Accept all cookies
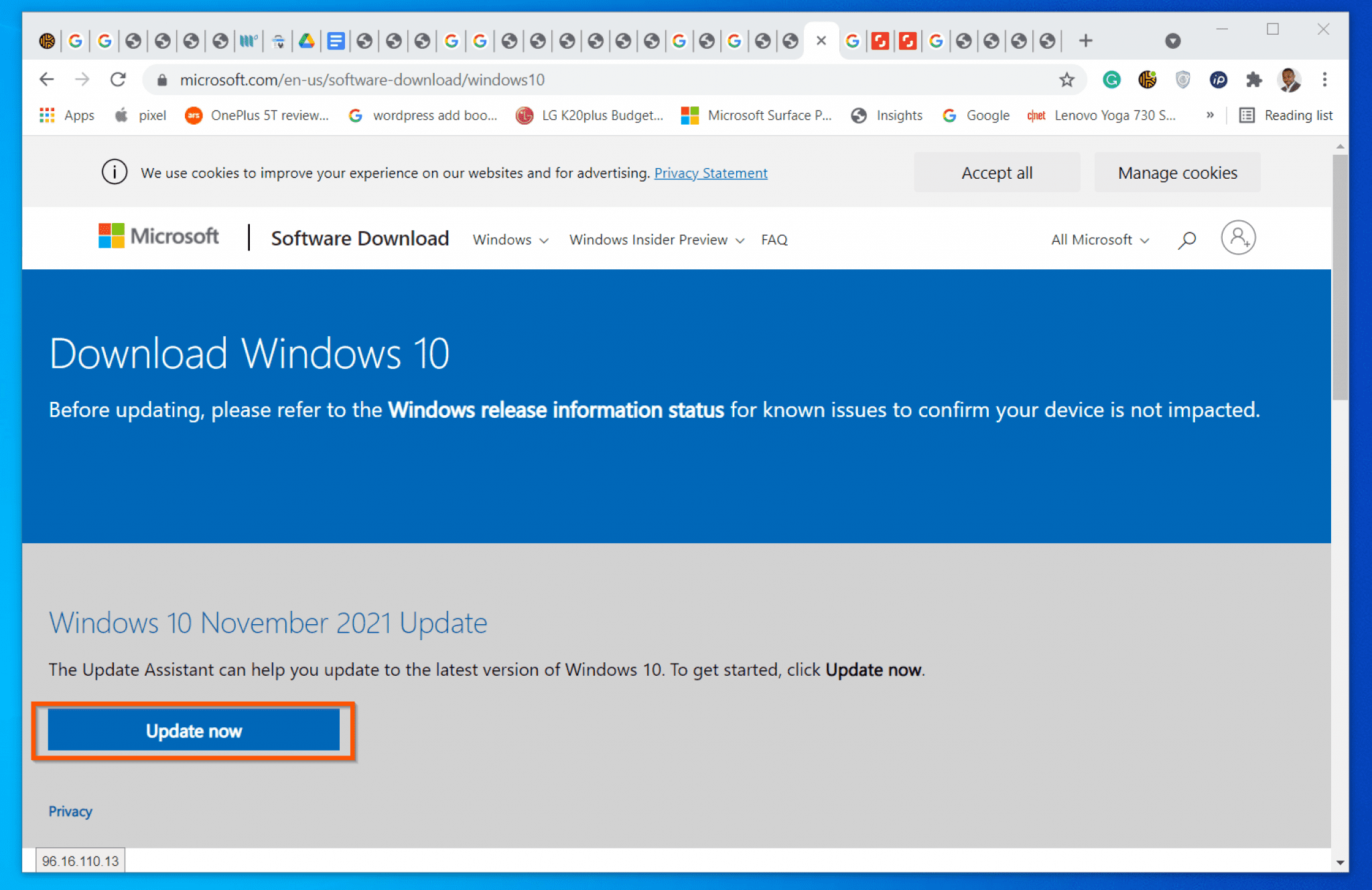Image resolution: width=1372 pixels, height=890 pixels. click(x=997, y=172)
